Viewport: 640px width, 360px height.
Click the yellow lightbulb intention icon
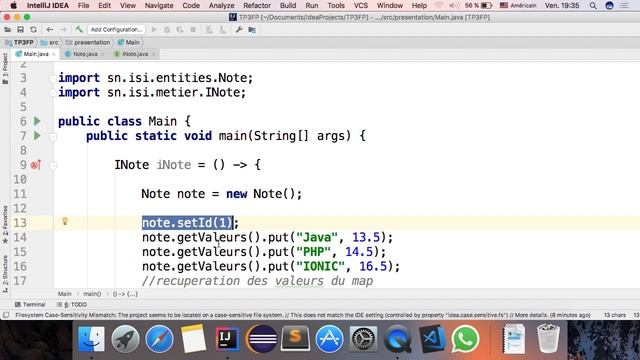click(x=64, y=221)
